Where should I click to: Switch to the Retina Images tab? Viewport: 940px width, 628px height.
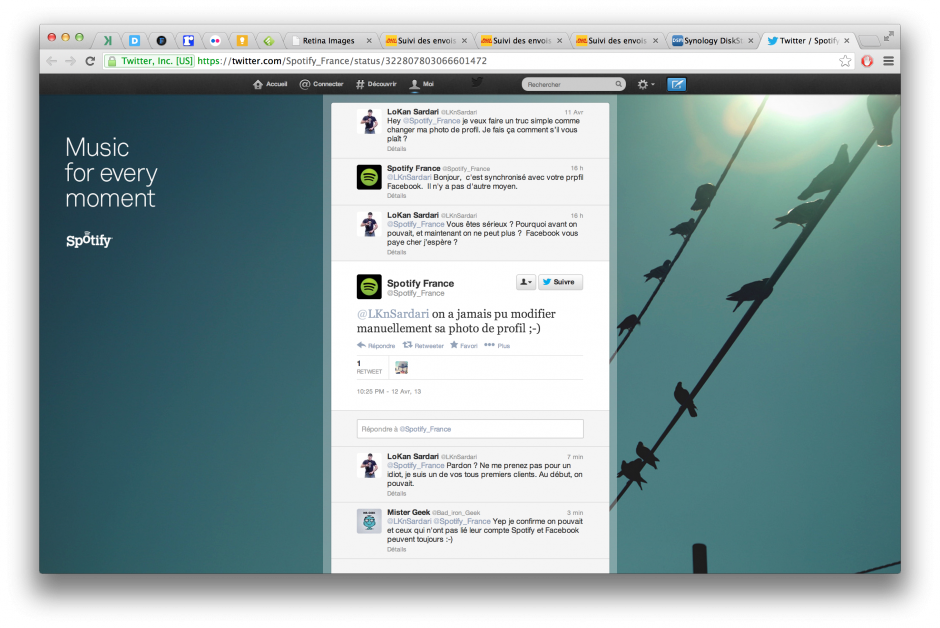pos(328,41)
